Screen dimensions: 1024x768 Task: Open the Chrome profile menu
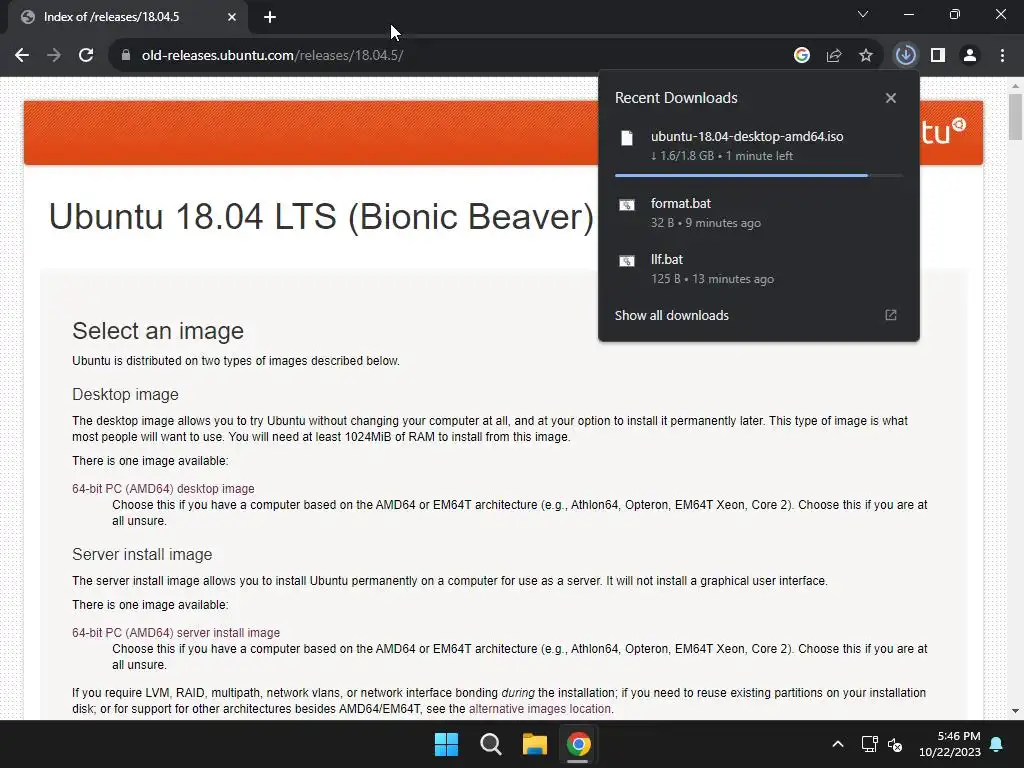970,56
